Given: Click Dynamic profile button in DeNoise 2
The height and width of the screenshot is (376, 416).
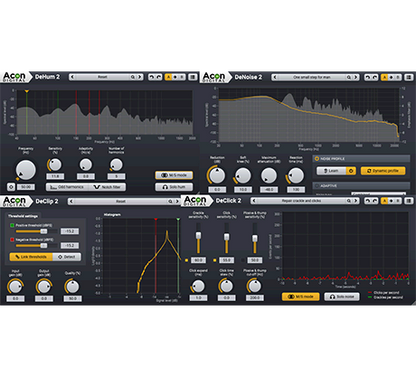Looking at the screenshot, I should pos(383,171).
